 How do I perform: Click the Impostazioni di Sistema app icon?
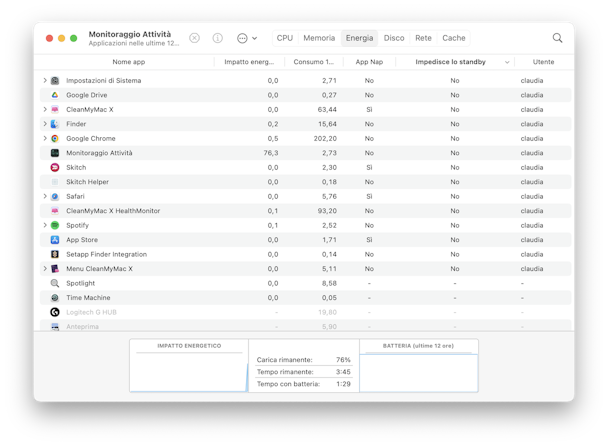(55, 81)
